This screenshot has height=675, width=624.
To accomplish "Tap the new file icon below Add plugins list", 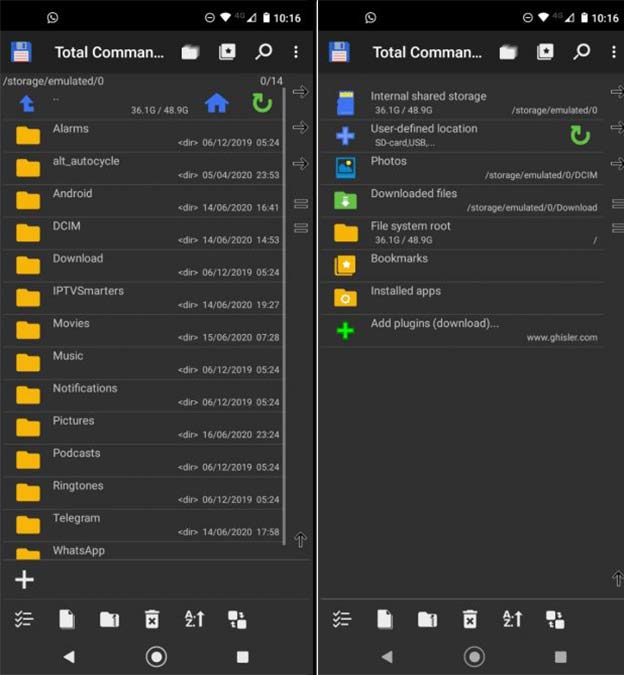I will tap(385, 619).
